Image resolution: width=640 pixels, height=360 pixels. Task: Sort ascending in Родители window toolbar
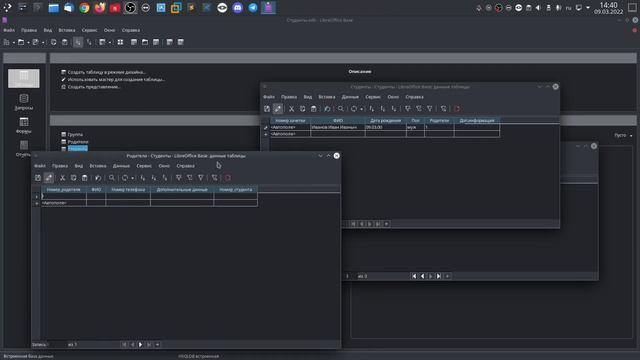153,178
